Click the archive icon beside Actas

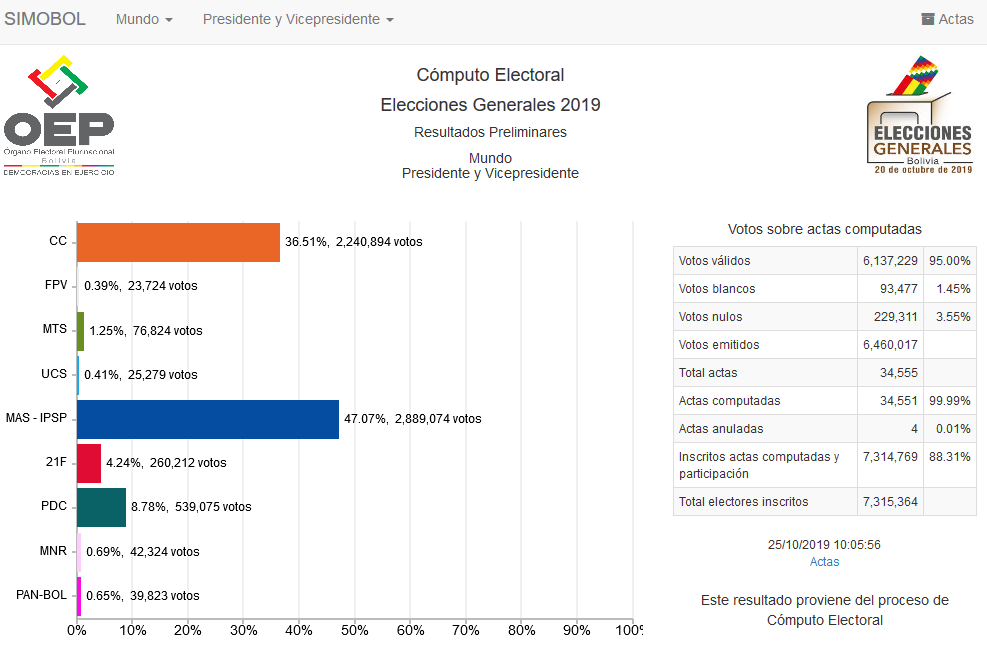[928, 19]
